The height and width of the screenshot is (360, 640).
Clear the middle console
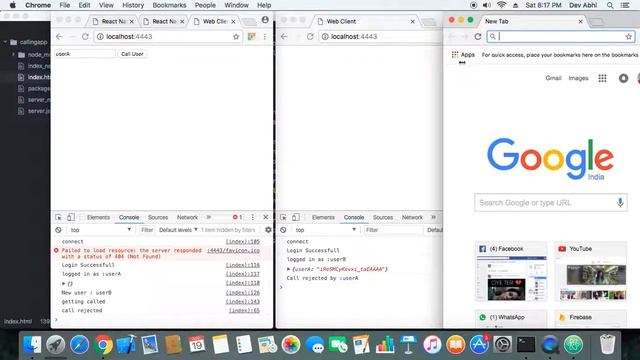pos(283,230)
